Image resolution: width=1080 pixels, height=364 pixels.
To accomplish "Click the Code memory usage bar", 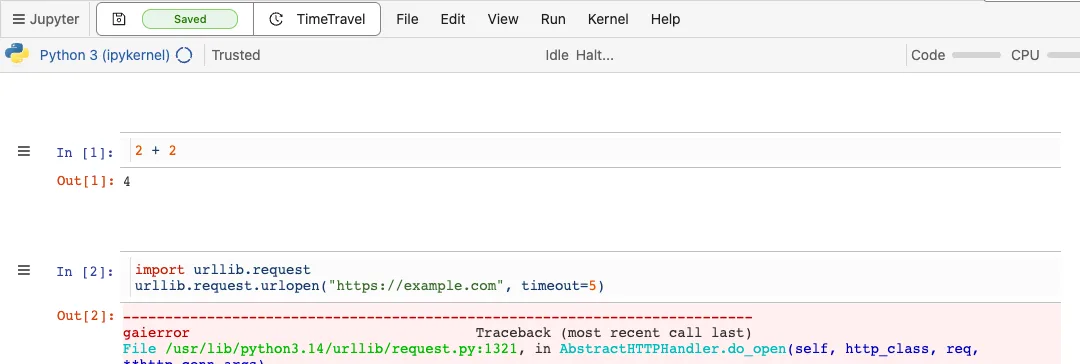I will [x=976, y=55].
